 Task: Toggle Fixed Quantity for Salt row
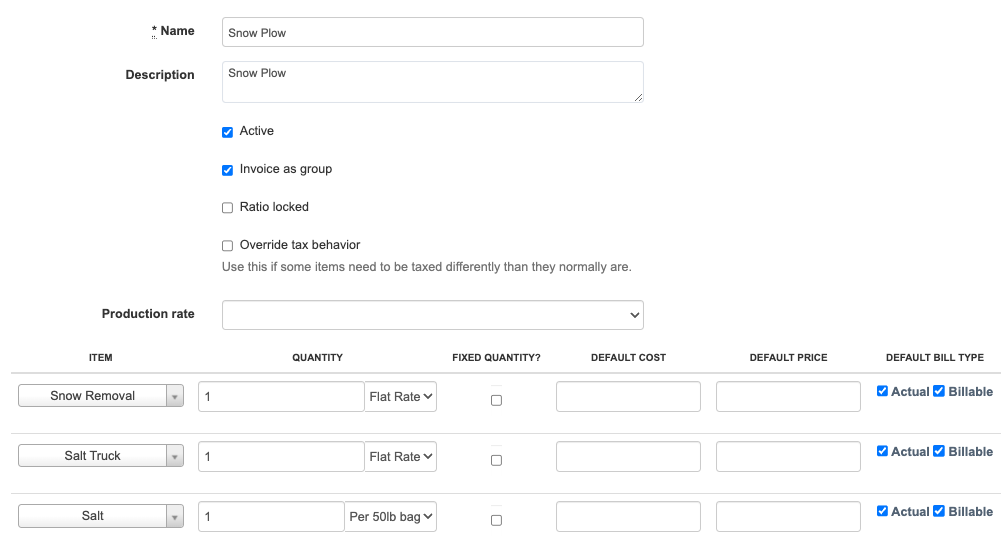[x=496, y=520]
